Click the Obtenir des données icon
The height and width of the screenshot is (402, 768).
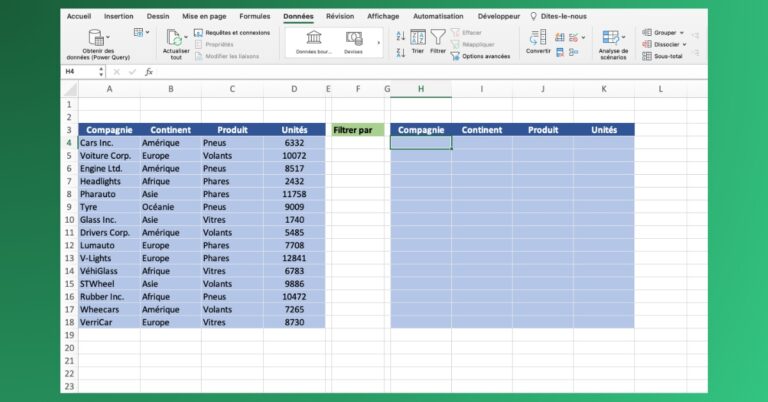coord(97,39)
